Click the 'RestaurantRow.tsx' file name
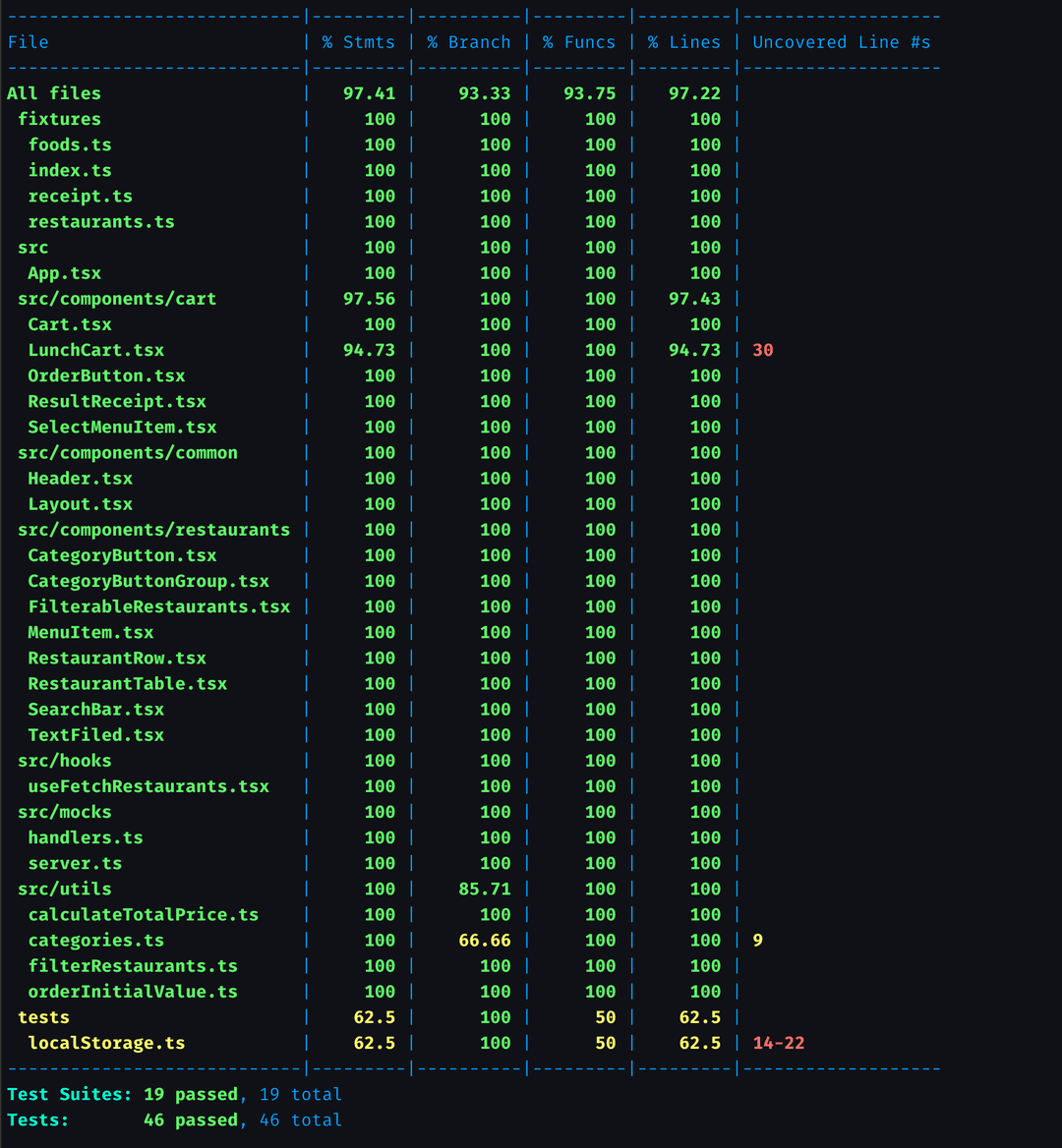 pos(117,659)
